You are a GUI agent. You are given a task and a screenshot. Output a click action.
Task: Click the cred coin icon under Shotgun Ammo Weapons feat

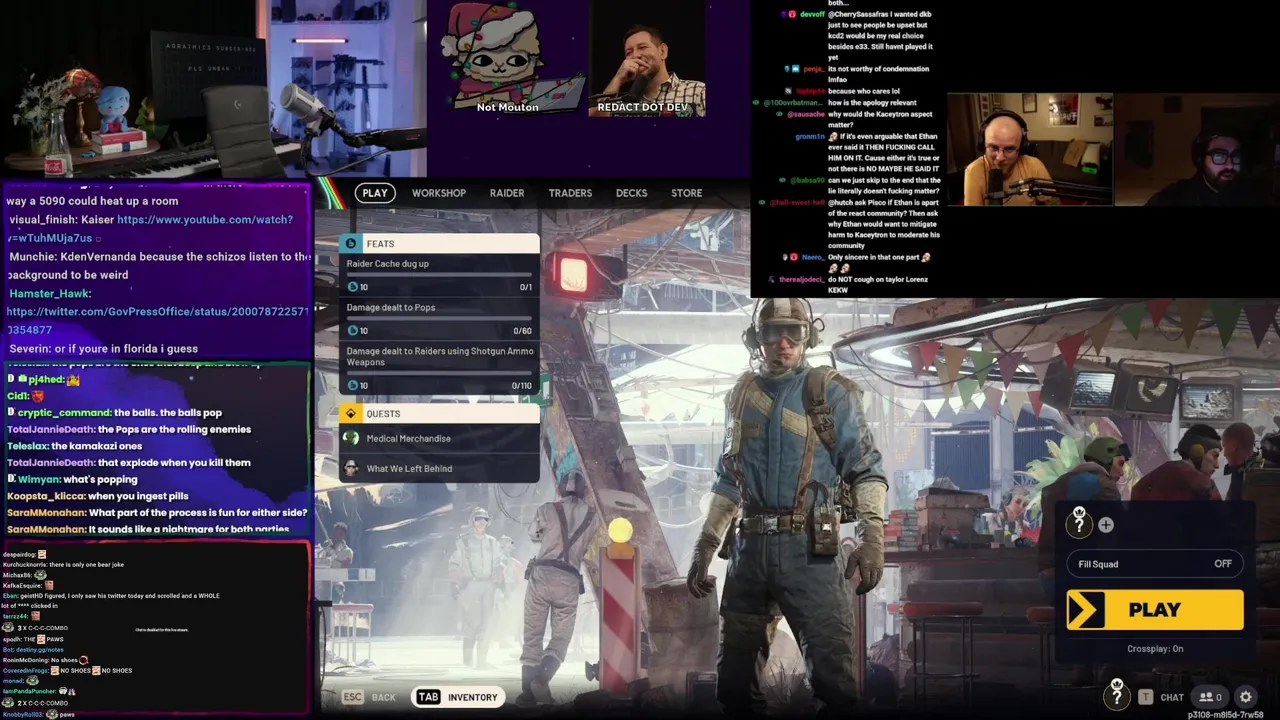[x=352, y=386]
